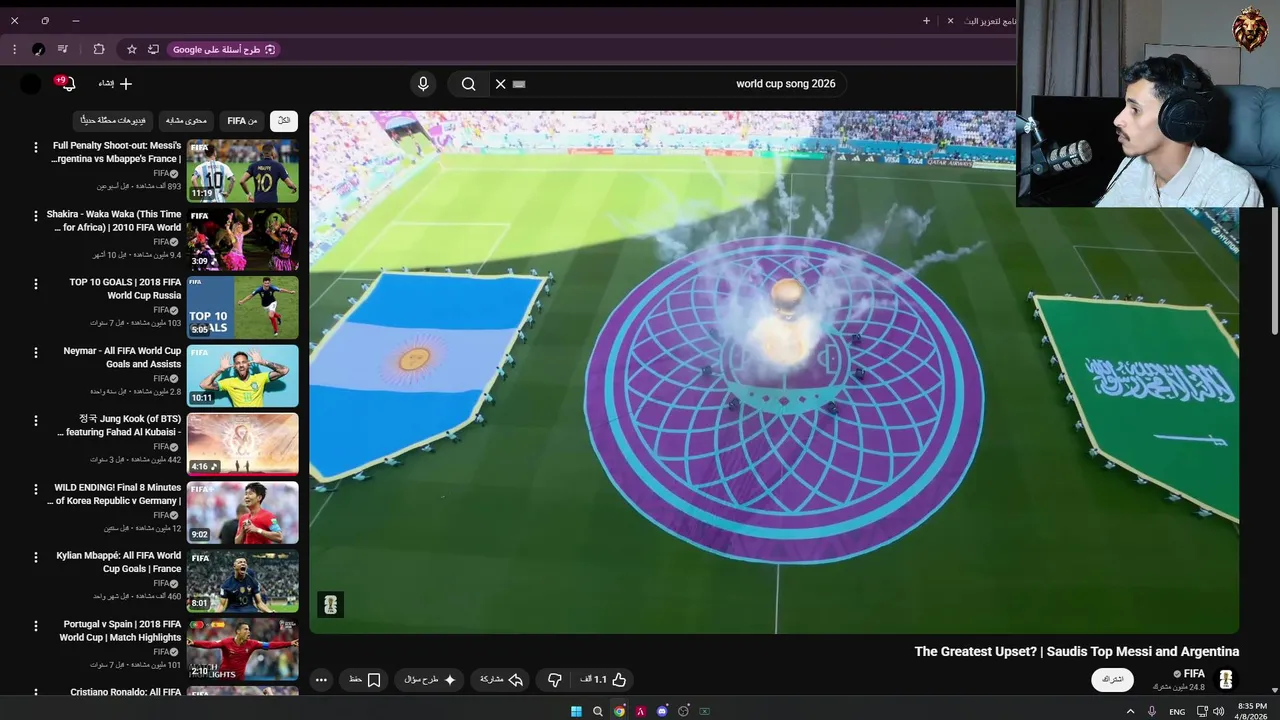Open the YouTube notifications bell
Viewport: 1280px width, 720px height.
click(68, 84)
